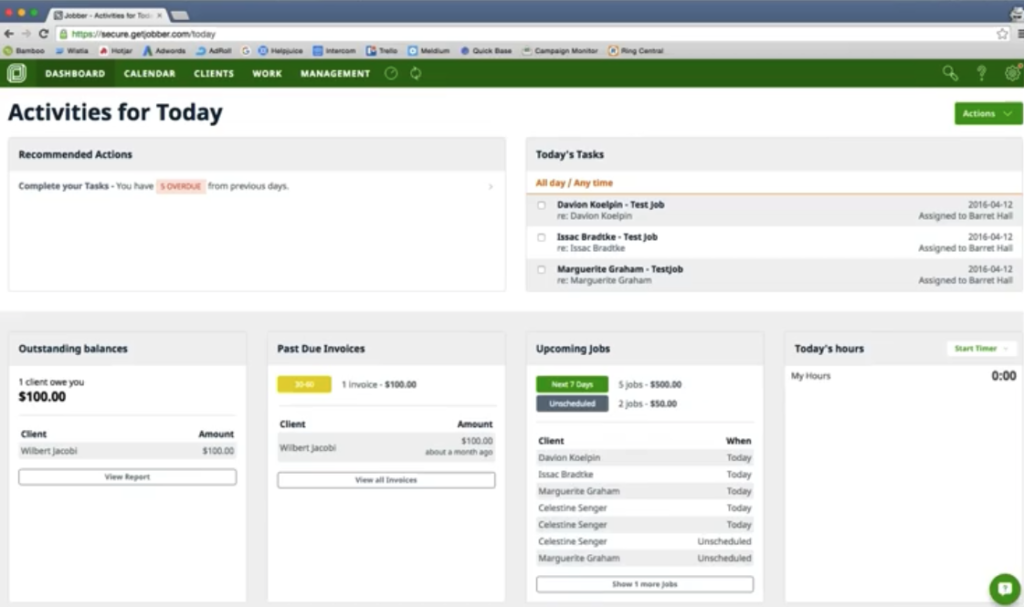The width and height of the screenshot is (1024, 607).
Task: Open Issac Bradtke upcoming job row
Action: click(x=645, y=474)
